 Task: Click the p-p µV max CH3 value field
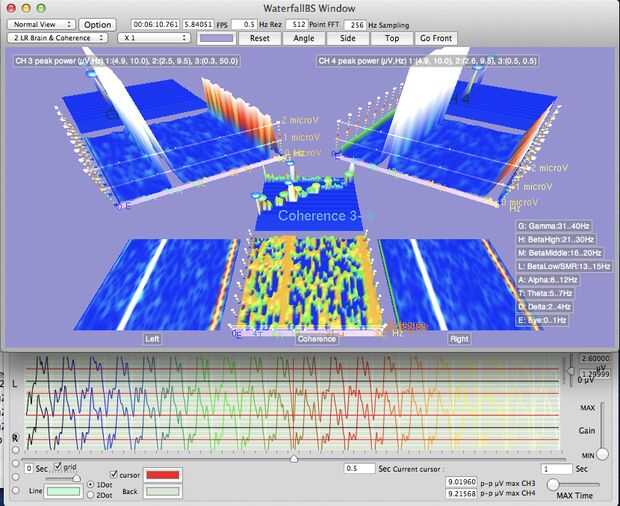point(461,482)
